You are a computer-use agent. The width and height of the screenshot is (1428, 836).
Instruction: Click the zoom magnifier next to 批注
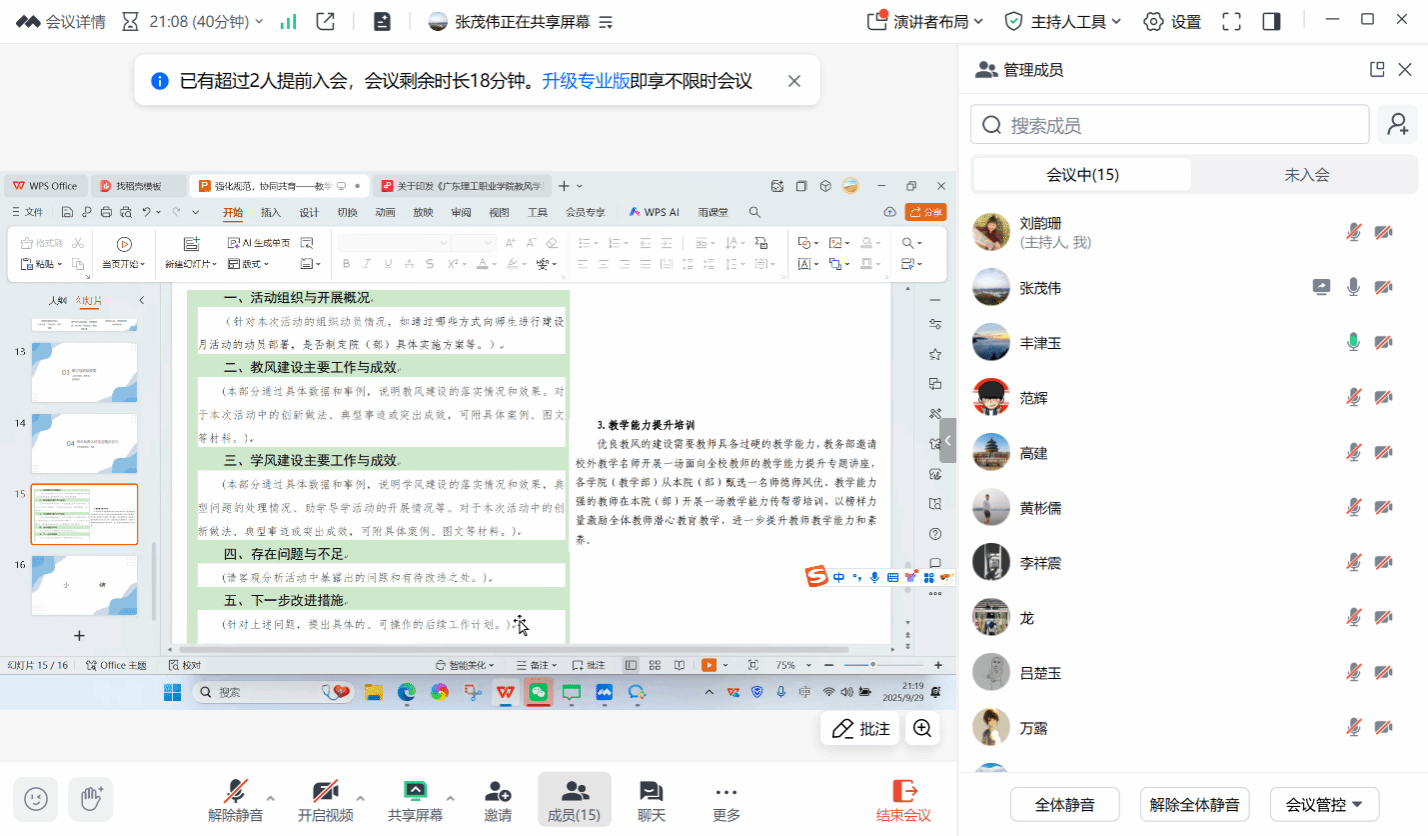(922, 729)
